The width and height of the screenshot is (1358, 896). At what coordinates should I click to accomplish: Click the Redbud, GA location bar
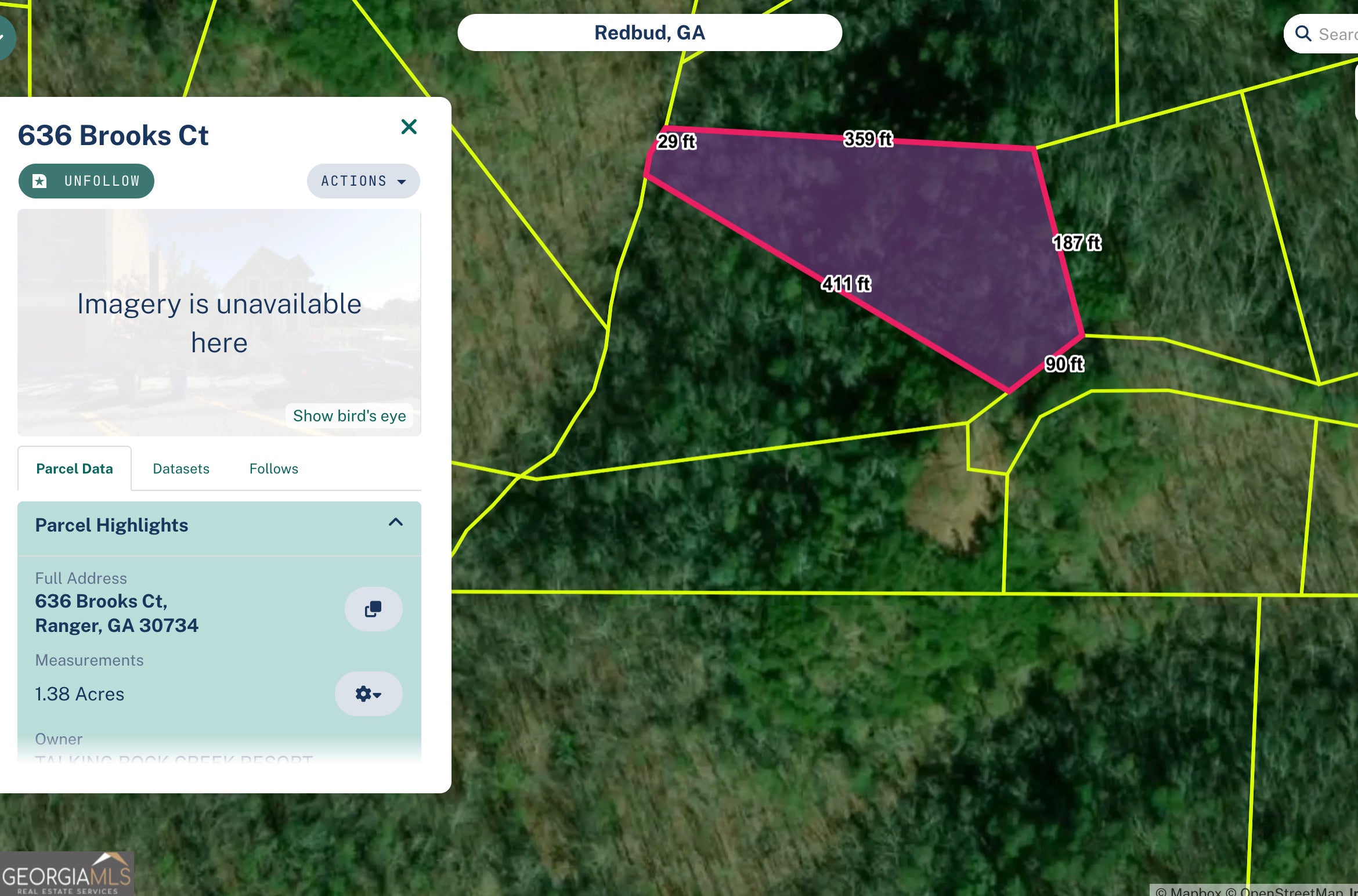click(x=649, y=32)
